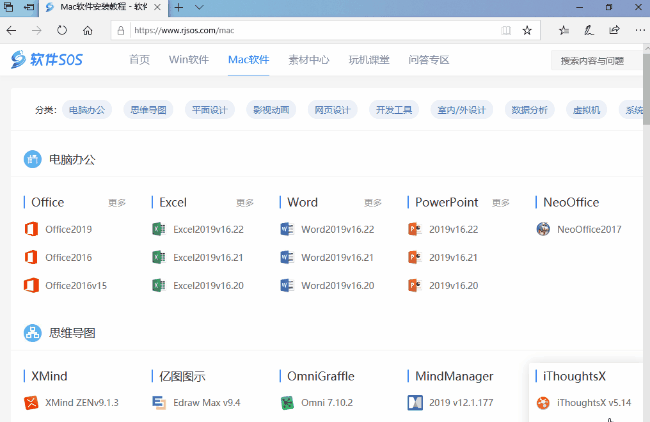Click the 思维导图 section icon
The image size is (650, 422).
click(32, 333)
